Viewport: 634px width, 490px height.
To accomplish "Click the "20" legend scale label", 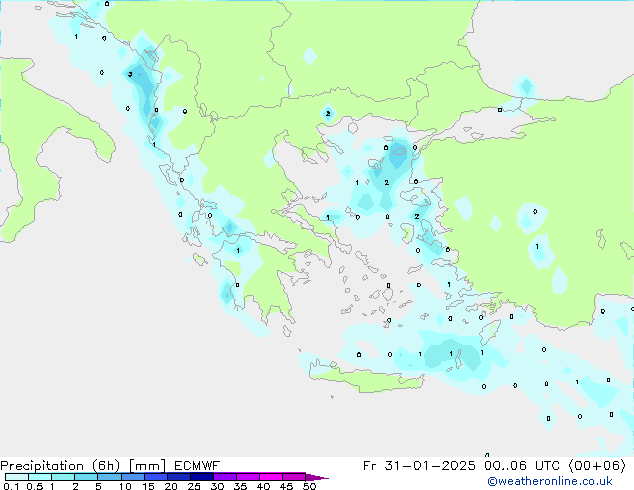I will [171, 486].
